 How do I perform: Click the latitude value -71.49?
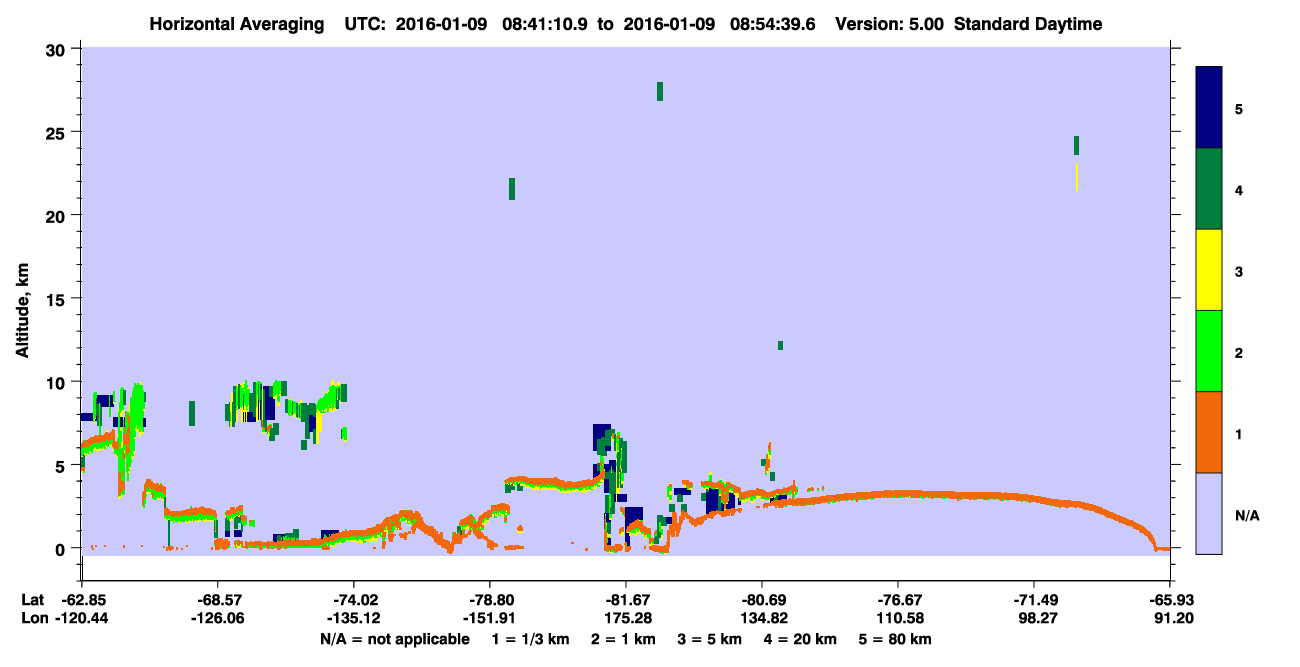[x=1034, y=600]
